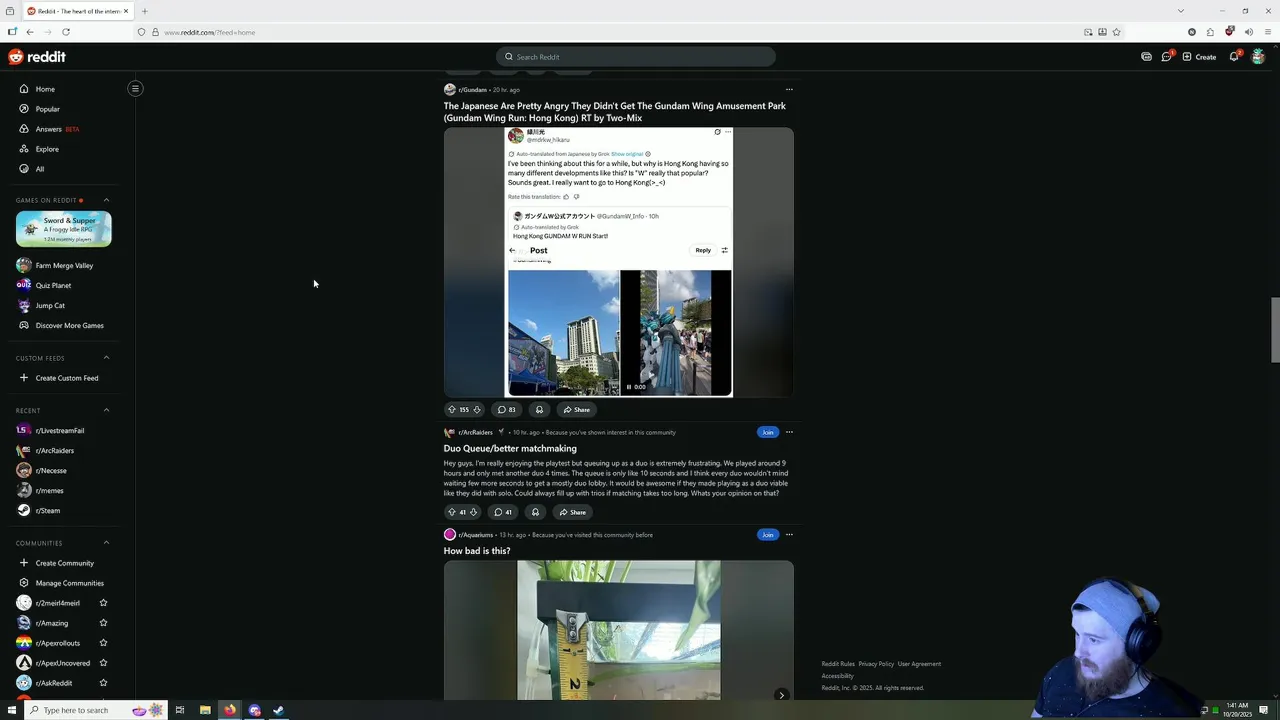
Task: Open Farm Merge Valley game
Action: 64,265
